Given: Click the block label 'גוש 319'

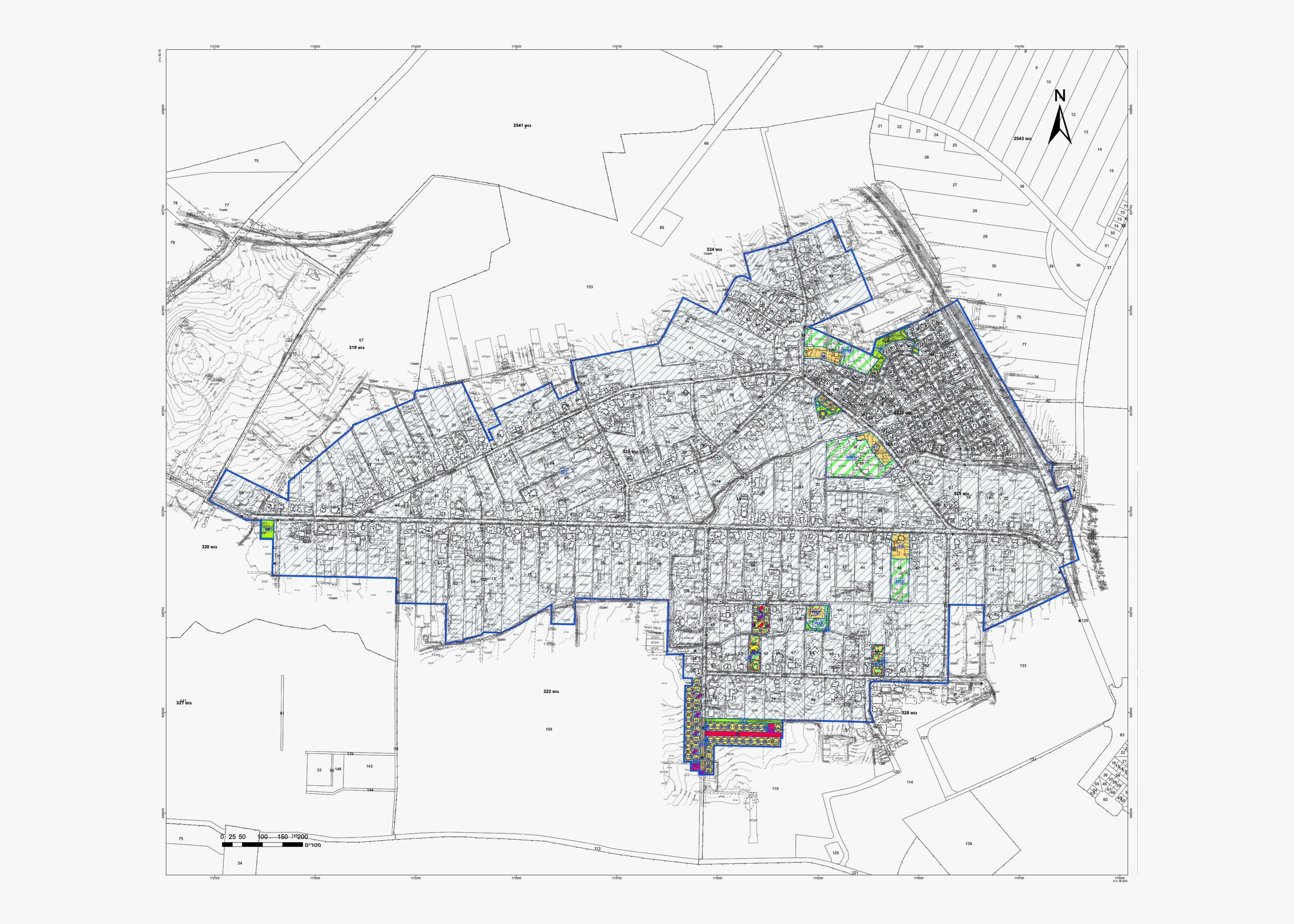Looking at the screenshot, I should [x=356, y=347].
